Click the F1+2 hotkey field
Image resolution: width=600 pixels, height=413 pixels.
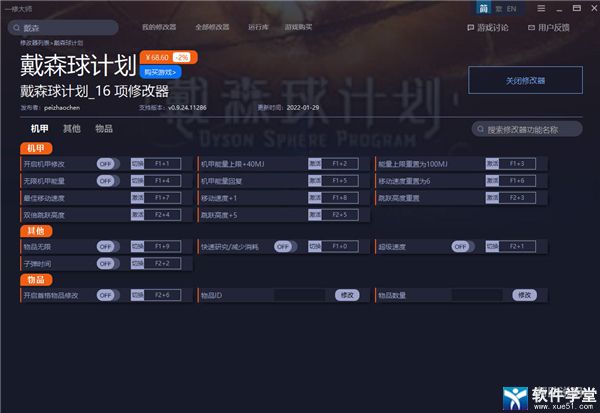tap(340, 164)
